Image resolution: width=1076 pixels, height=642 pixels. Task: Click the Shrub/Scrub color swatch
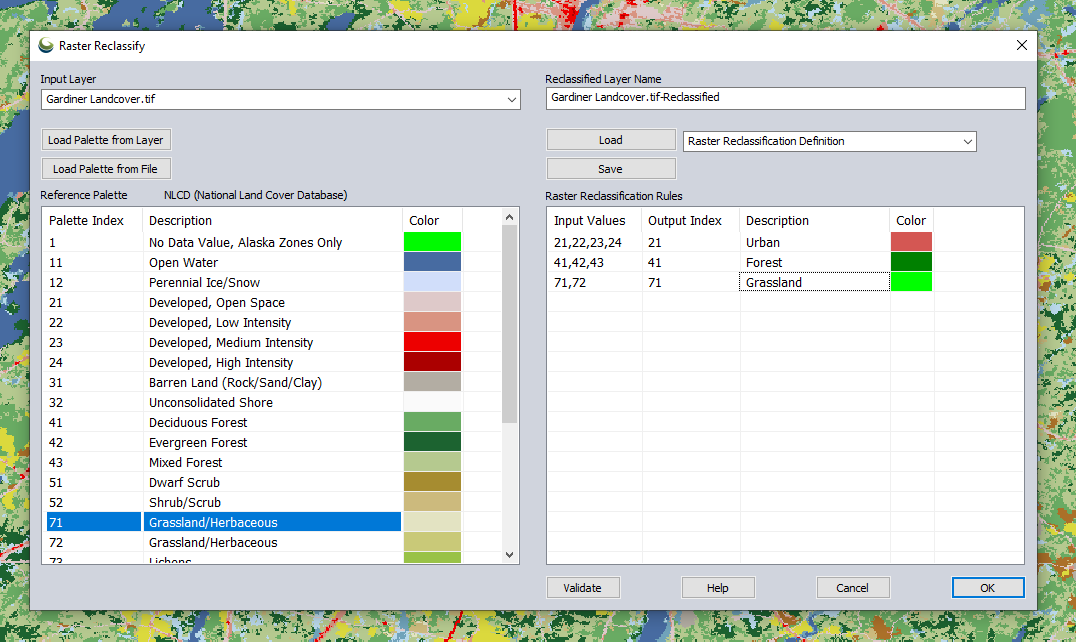click(432, 501)
